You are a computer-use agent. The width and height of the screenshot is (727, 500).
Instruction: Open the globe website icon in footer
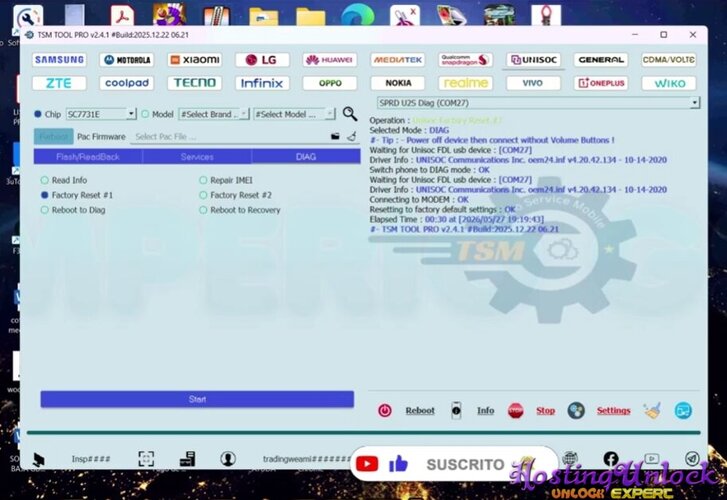pyautogui.click(x=570, y=459)
